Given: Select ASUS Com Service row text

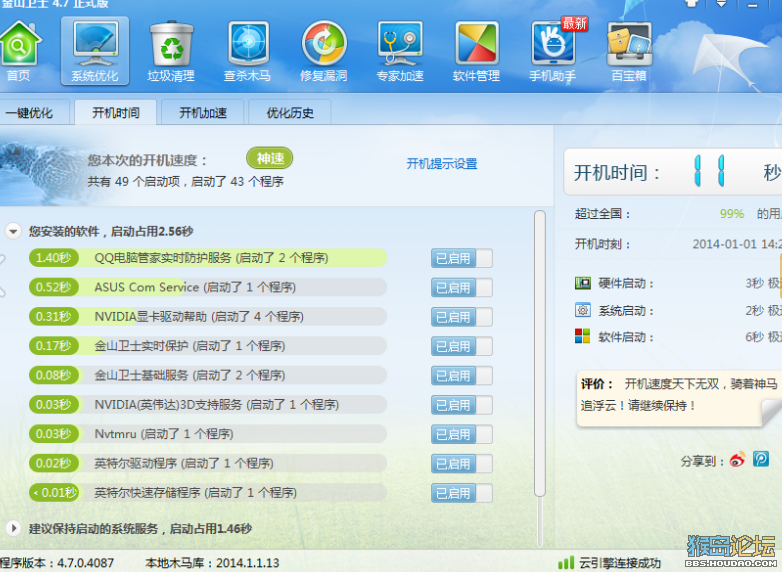Looking at the screenshot, I should 195,287.
